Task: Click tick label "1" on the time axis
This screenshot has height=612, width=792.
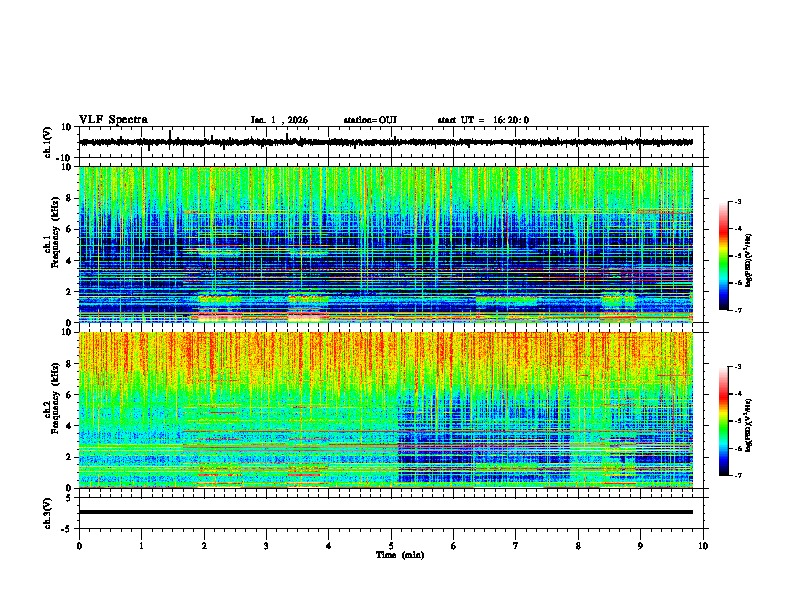Action: [141, 546]
